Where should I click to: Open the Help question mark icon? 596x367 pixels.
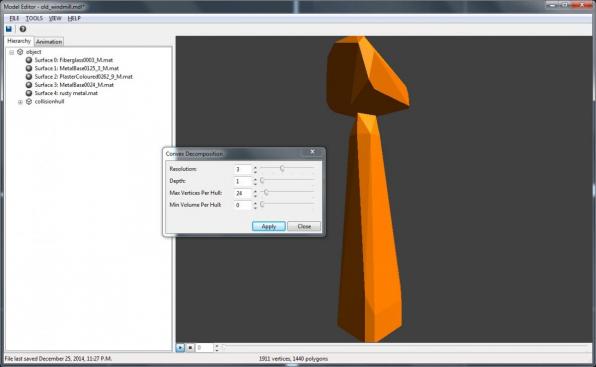pyautogui.click(x=23, y=29)
